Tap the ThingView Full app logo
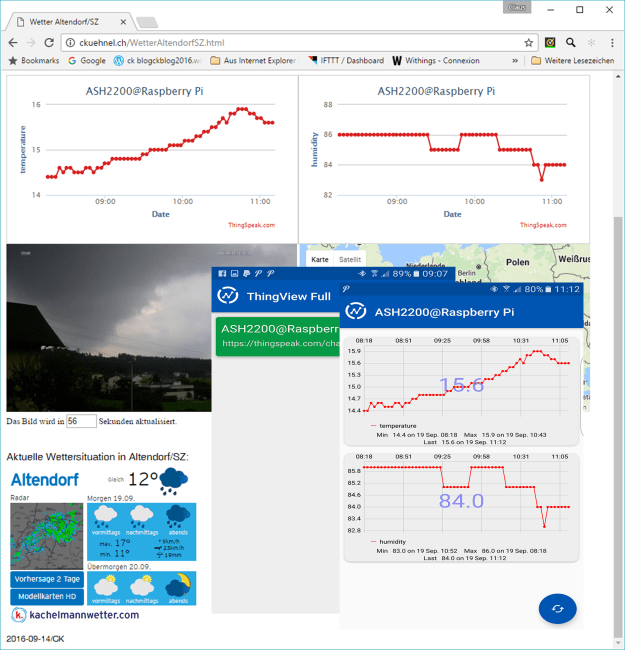Image resolution: width=625 pixels, height=650 pixels. pos(228,296)
